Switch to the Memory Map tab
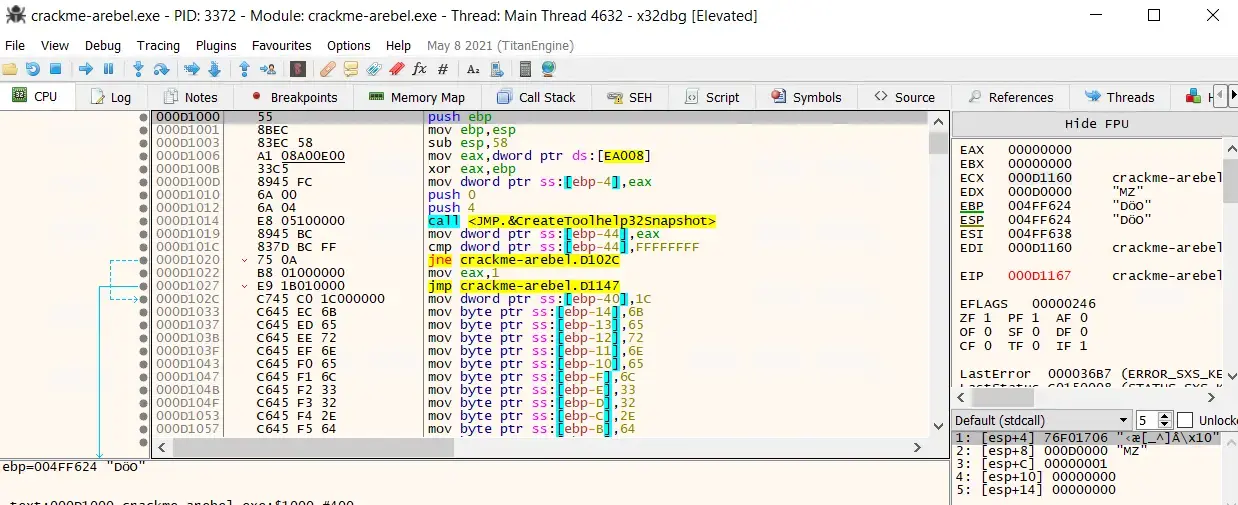 click(x=416, y=97)
